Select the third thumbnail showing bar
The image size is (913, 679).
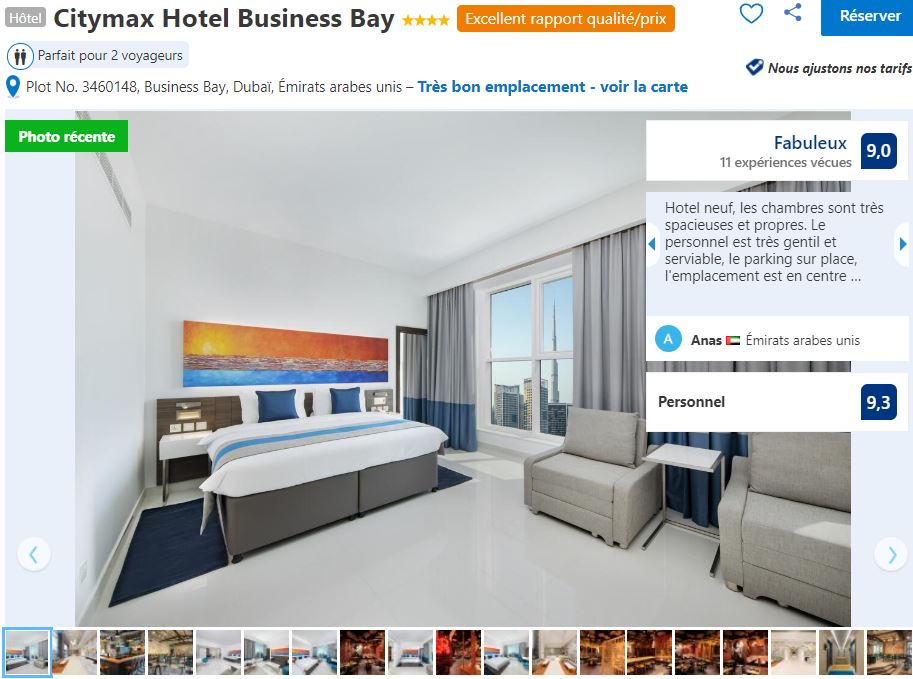[x=122, y=652]
